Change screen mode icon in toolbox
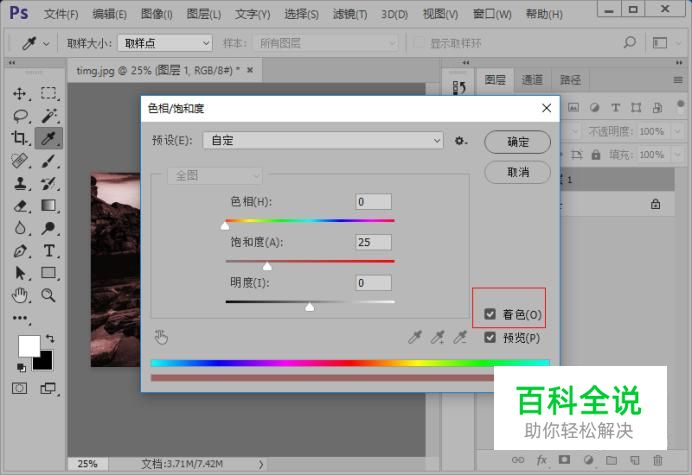692x475 pixels. [48, 388]
